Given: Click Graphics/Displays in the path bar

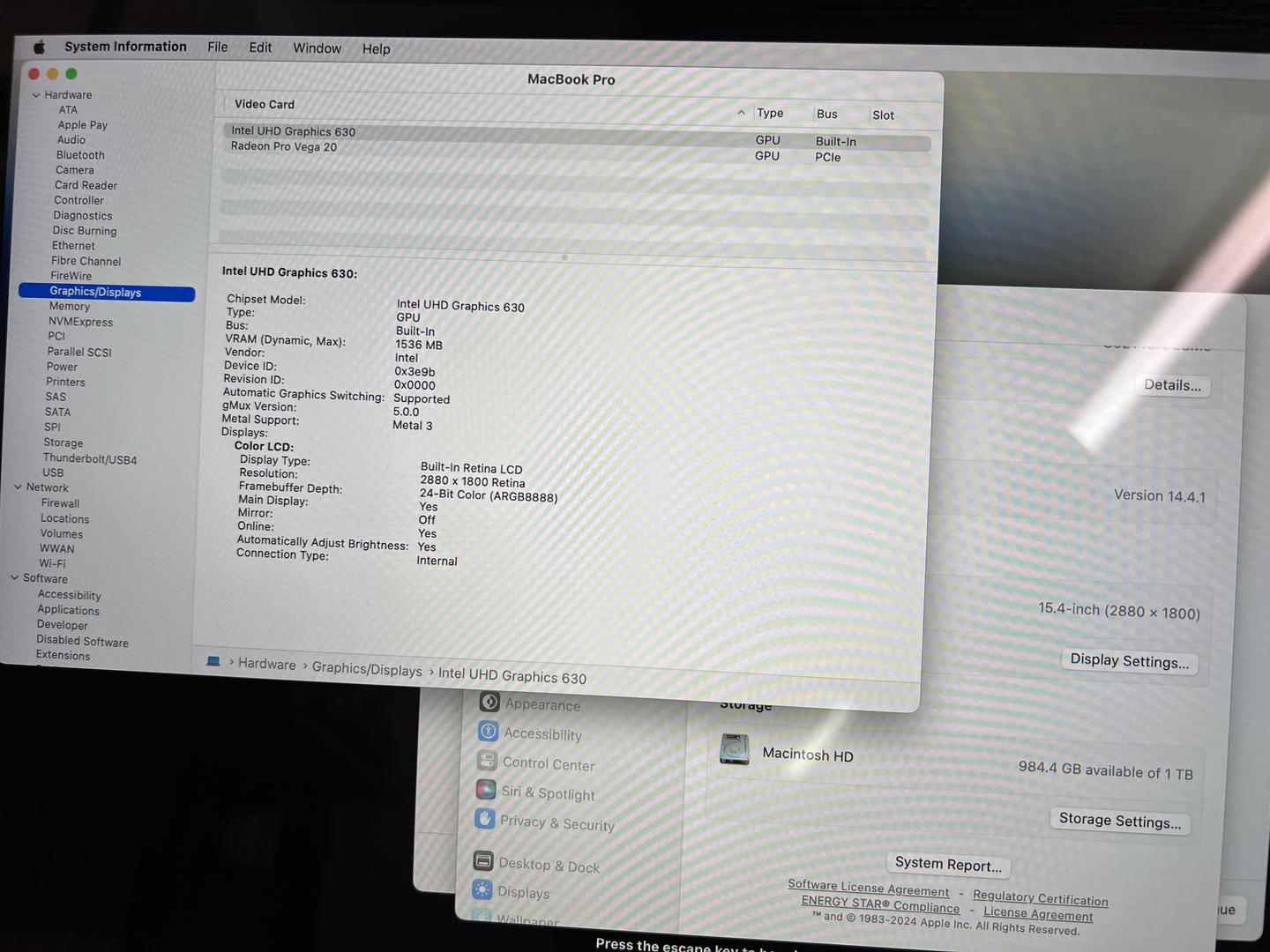Looking at the screenshot, I should 367,669.
